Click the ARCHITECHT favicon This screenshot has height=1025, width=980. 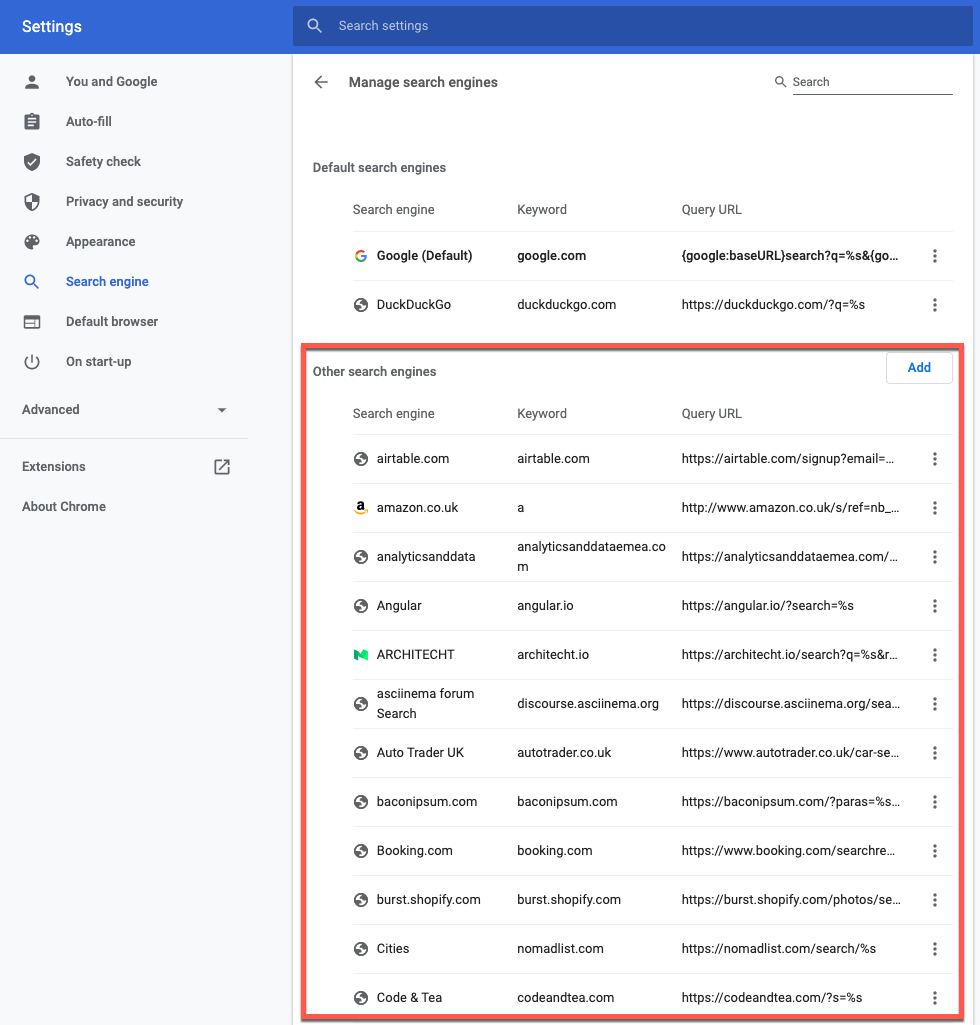[x=360, y=654]
